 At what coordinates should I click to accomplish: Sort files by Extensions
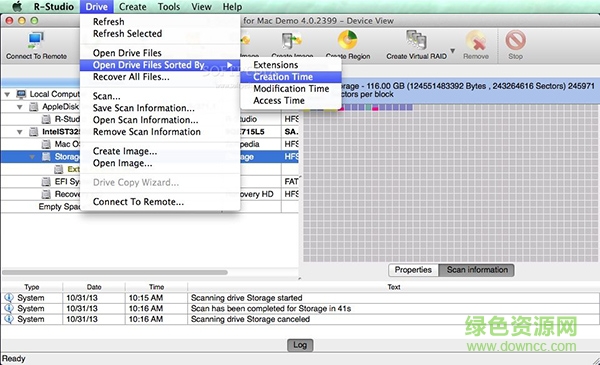pyautogui.click(x=291, y=65)
